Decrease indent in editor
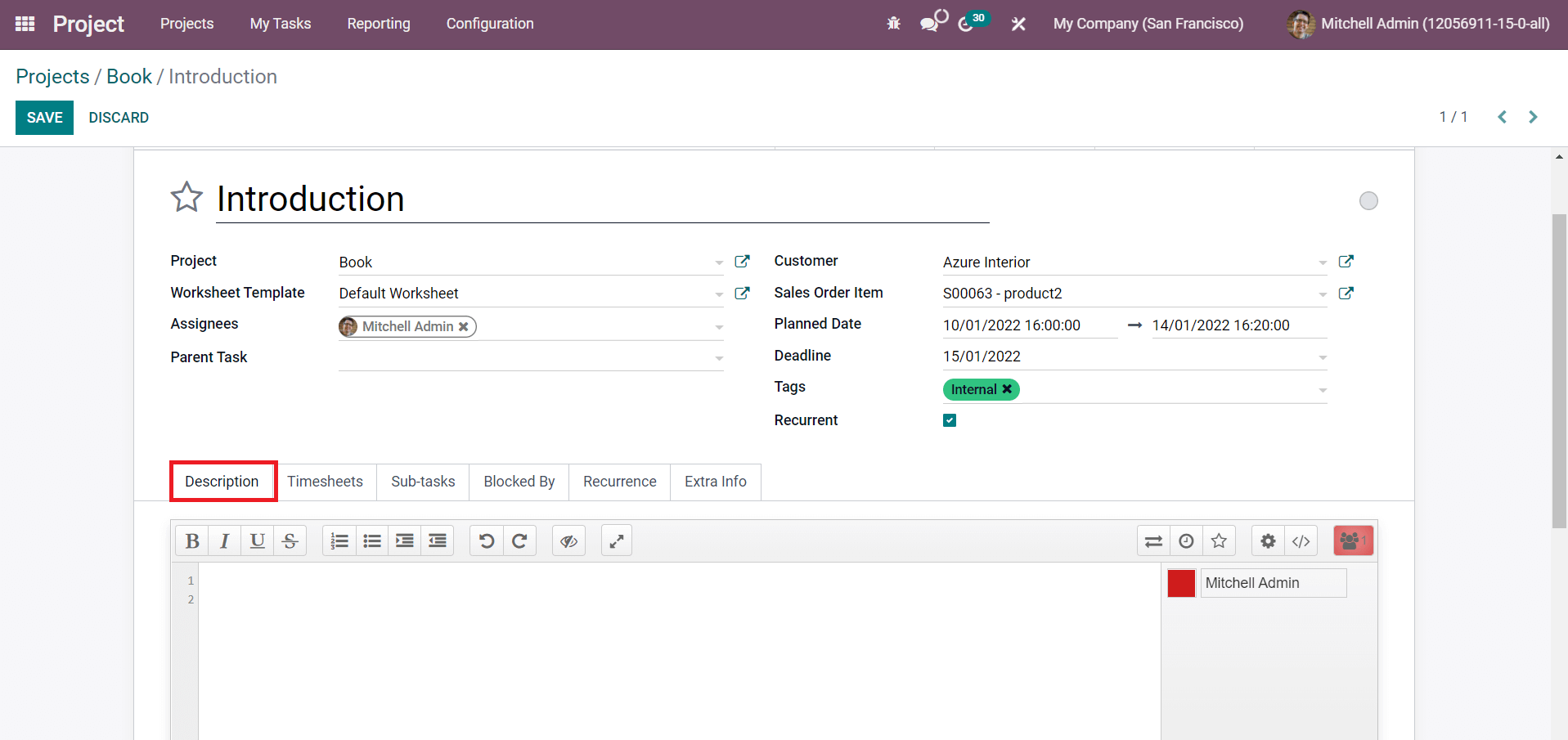This screenshot has height=740, width=1568. pyautogui.click(x=438, y=540)
